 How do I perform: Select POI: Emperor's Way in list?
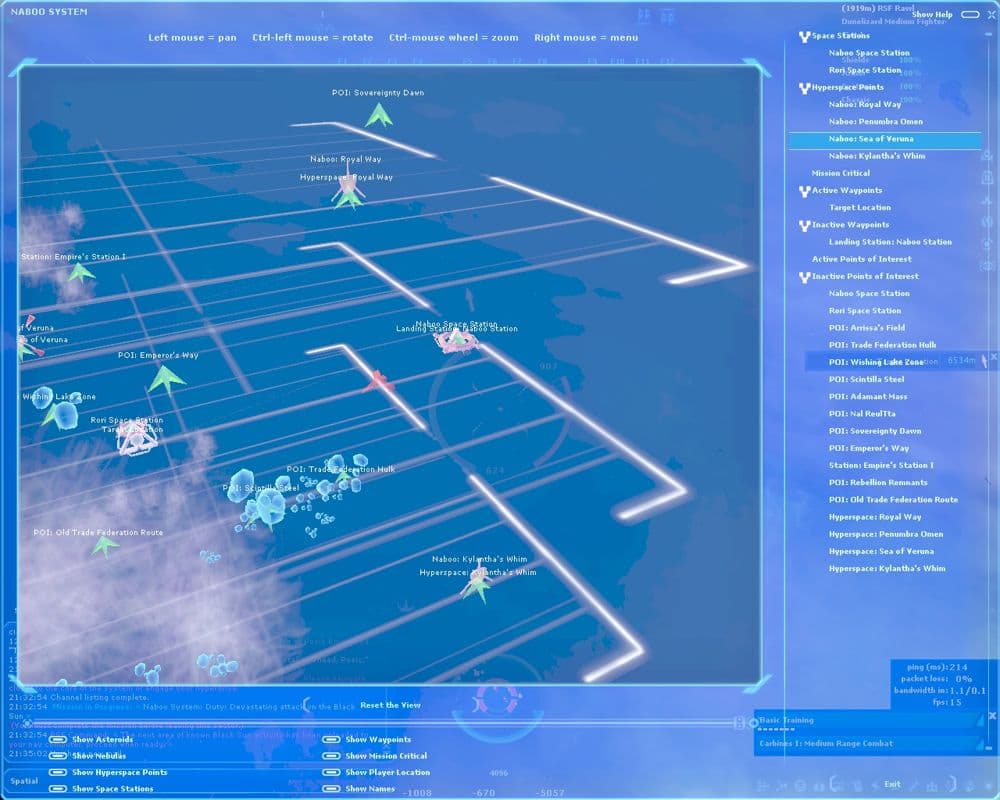[x=869, y=448]
